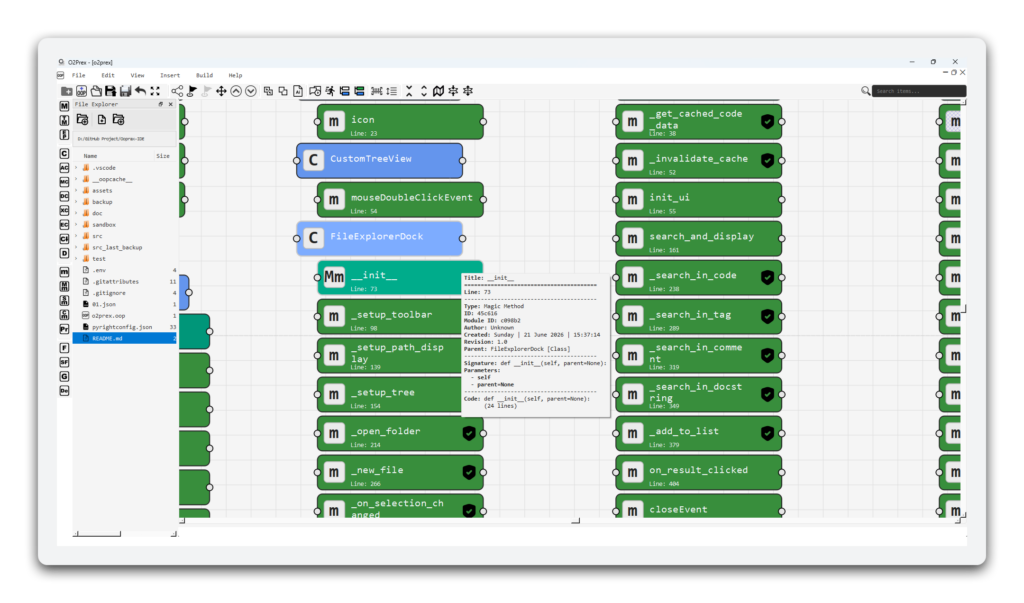The height and width of the screenshot is (603, 1024).
Task: Expand the .vscode folder
Action: click(76, 167)
